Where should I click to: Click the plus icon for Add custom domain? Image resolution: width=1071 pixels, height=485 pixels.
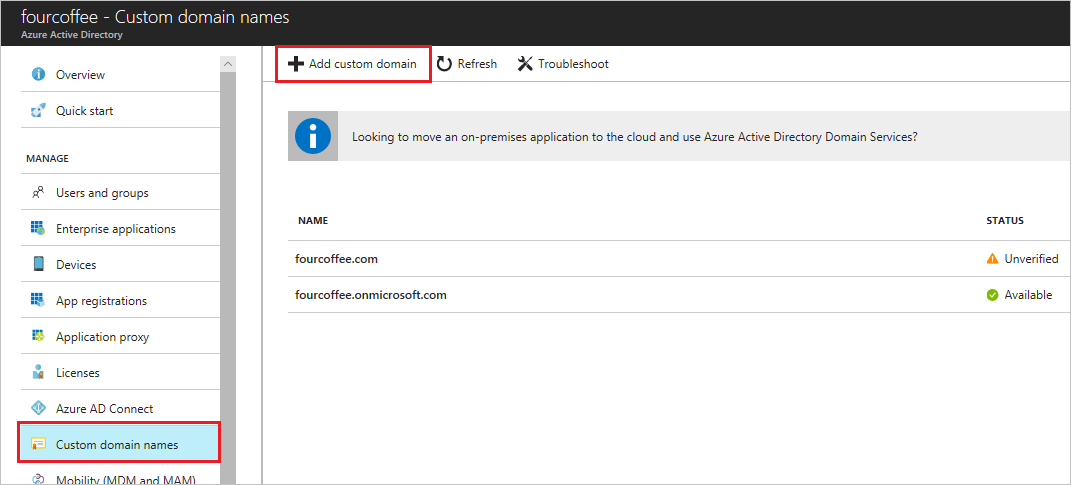click(x=296, y=64)
